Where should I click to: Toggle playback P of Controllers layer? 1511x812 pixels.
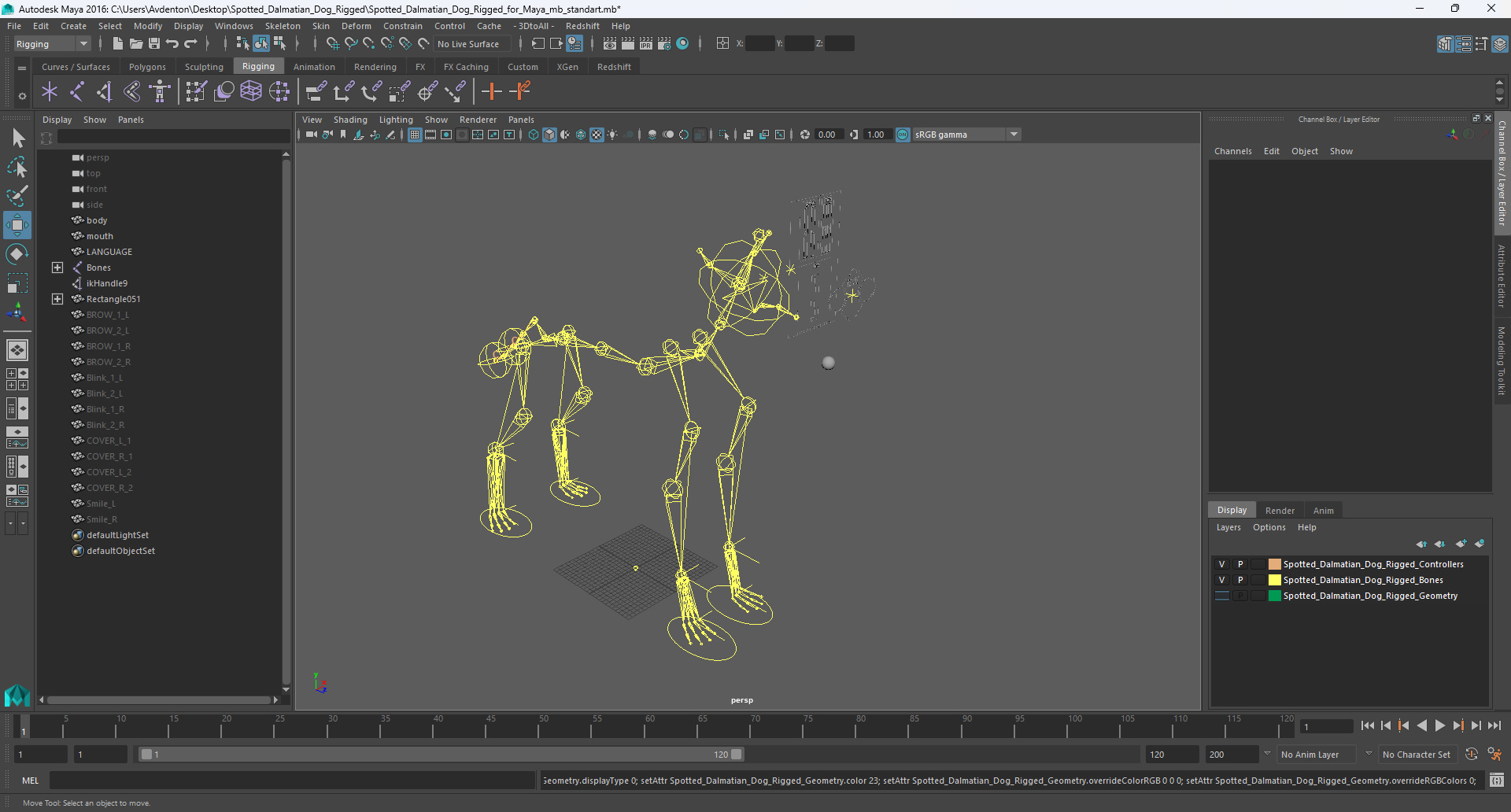coord(1240,564)
